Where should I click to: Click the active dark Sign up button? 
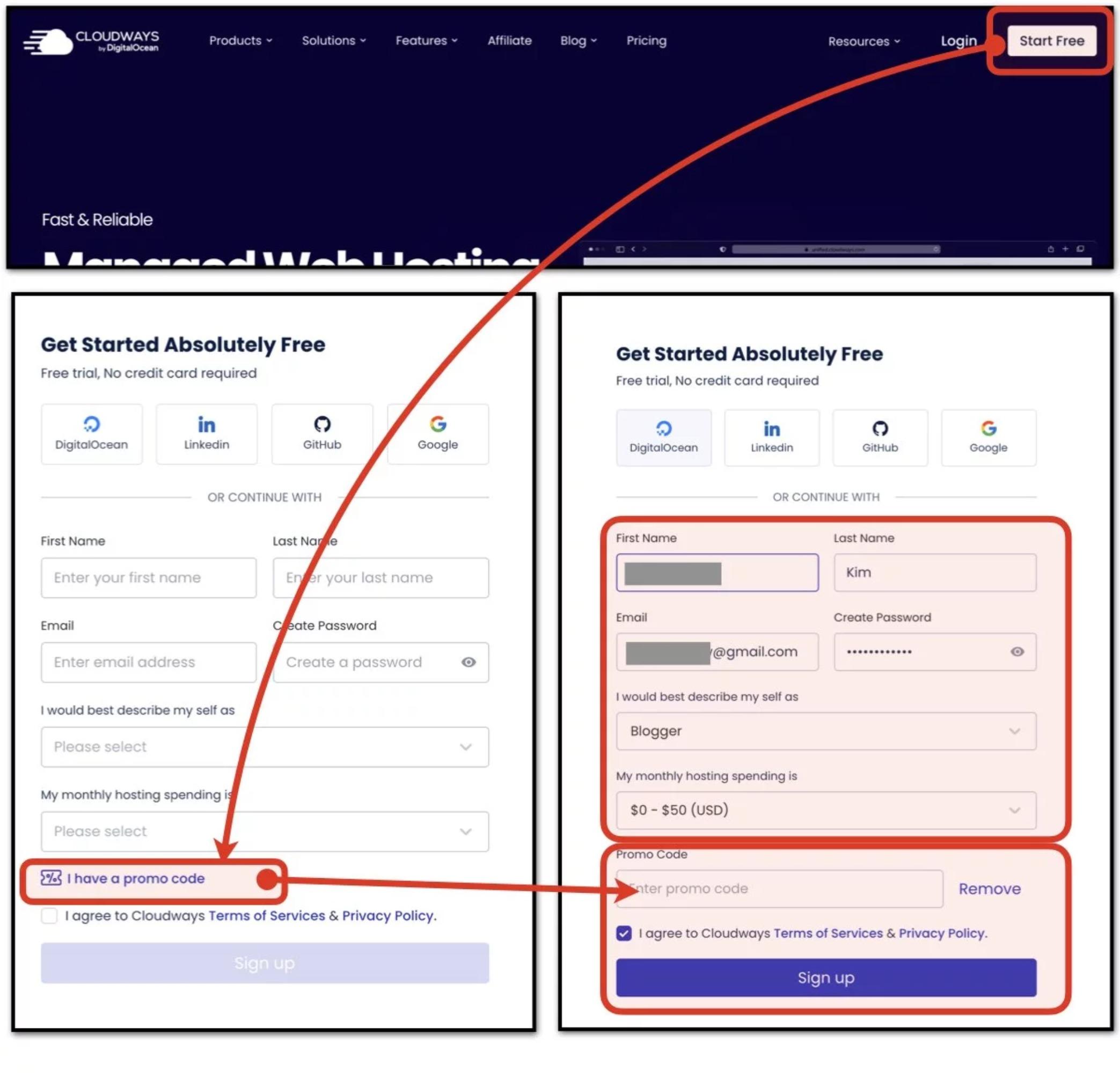tap(826, 978)
